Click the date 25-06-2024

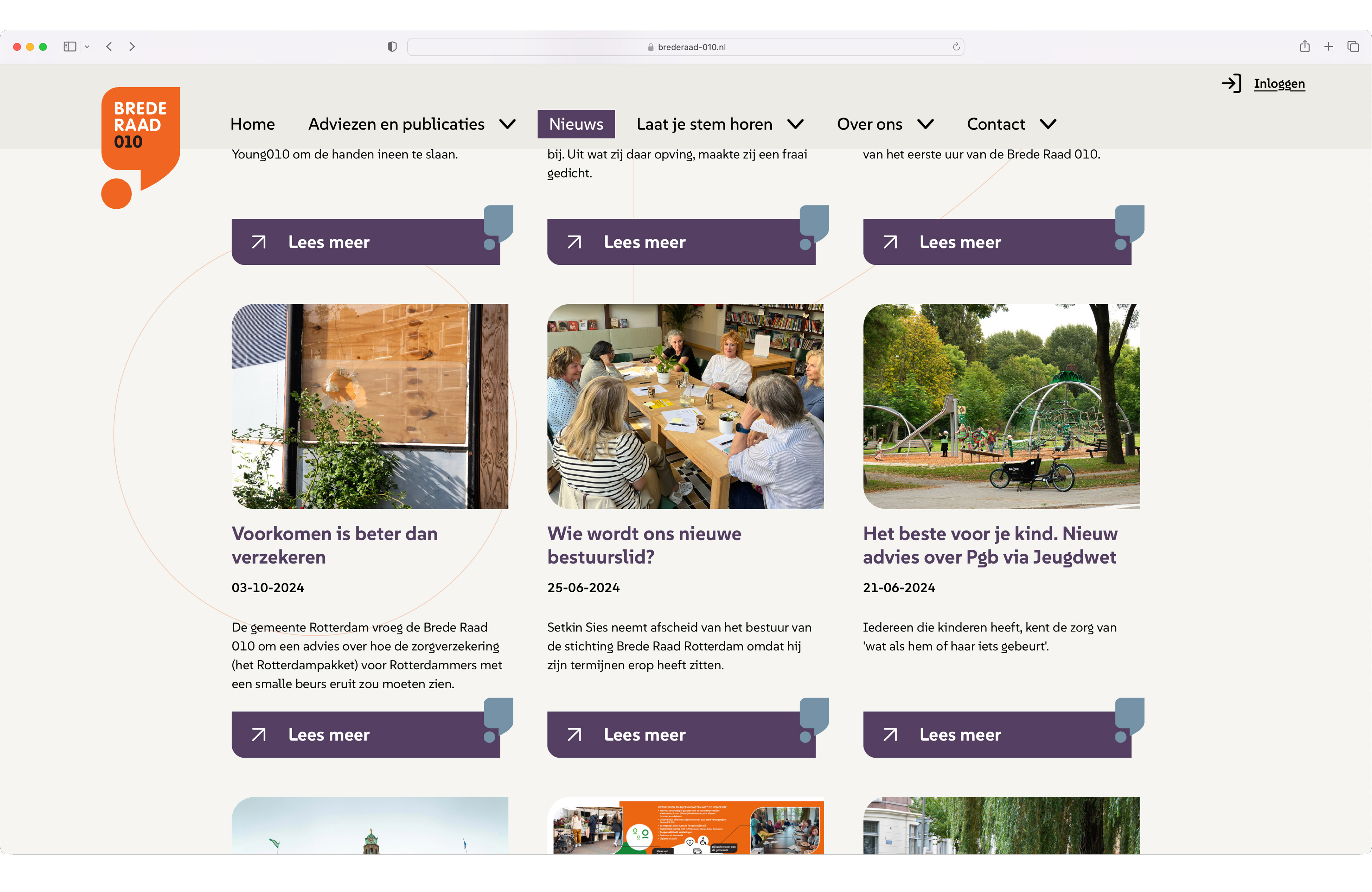(x=583, y=588)
